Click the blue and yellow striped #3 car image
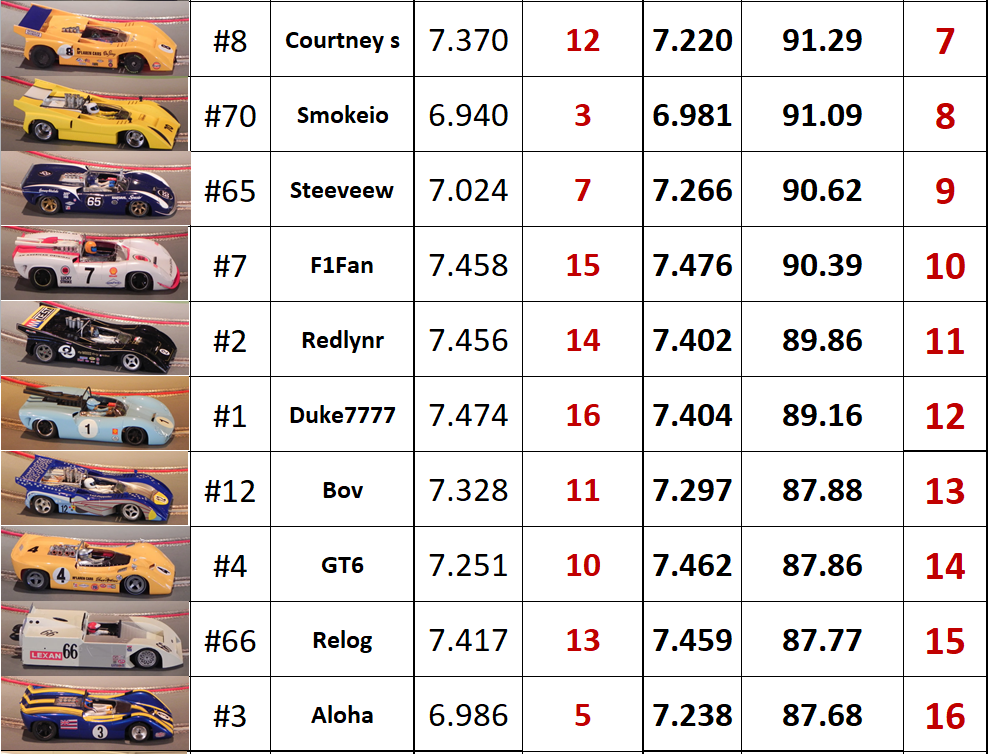Viewport: 990px width, 754px height. click(x=94, y=714)
